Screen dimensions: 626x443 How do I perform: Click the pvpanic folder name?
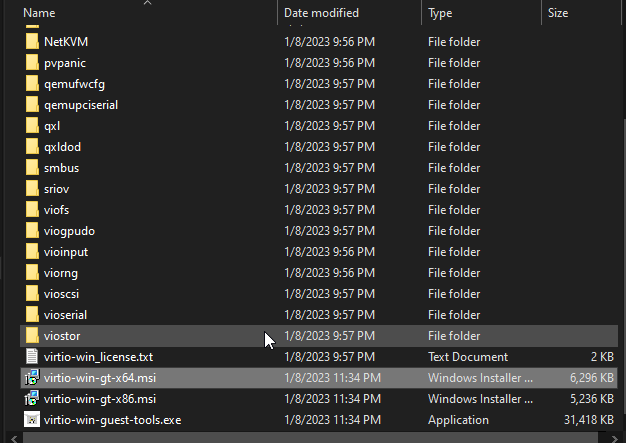(65, 63)
